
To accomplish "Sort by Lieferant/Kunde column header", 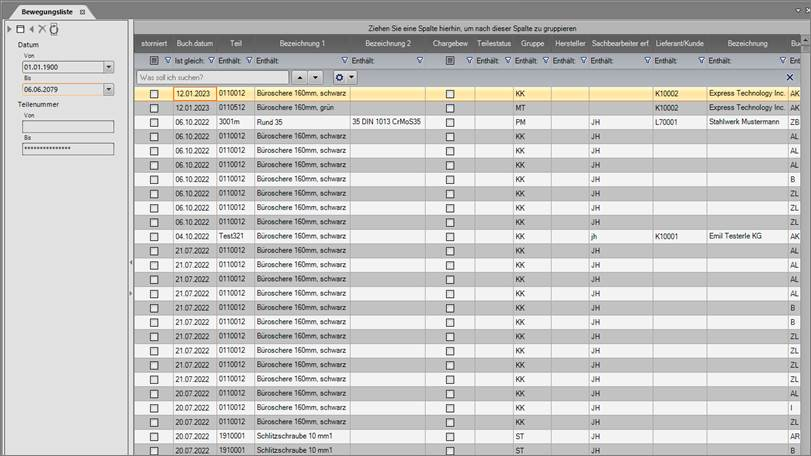I will point(680,44).
